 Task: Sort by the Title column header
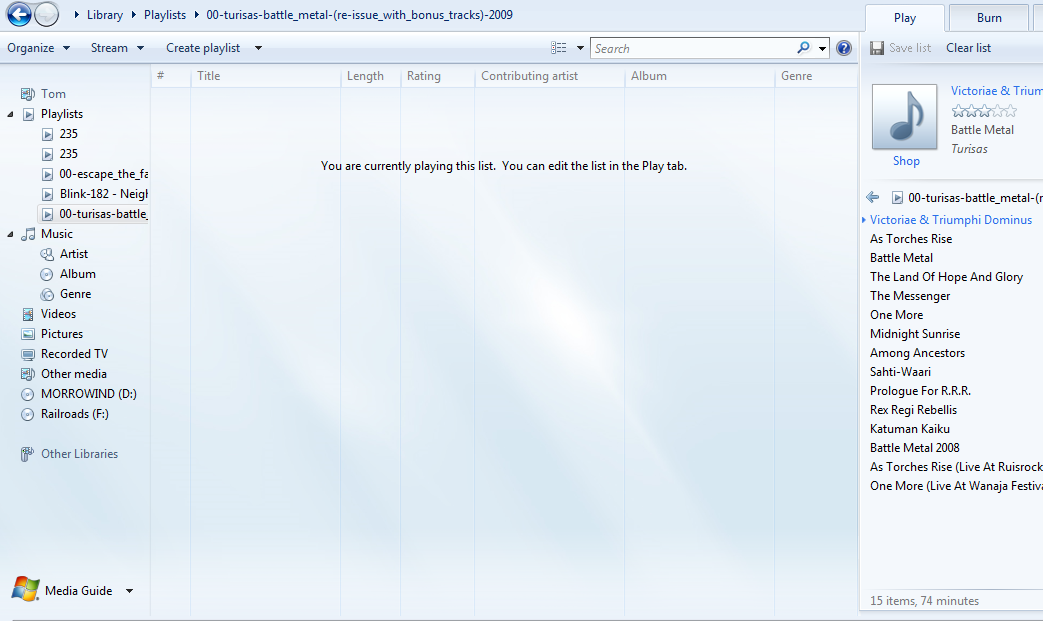coord(265,76)
